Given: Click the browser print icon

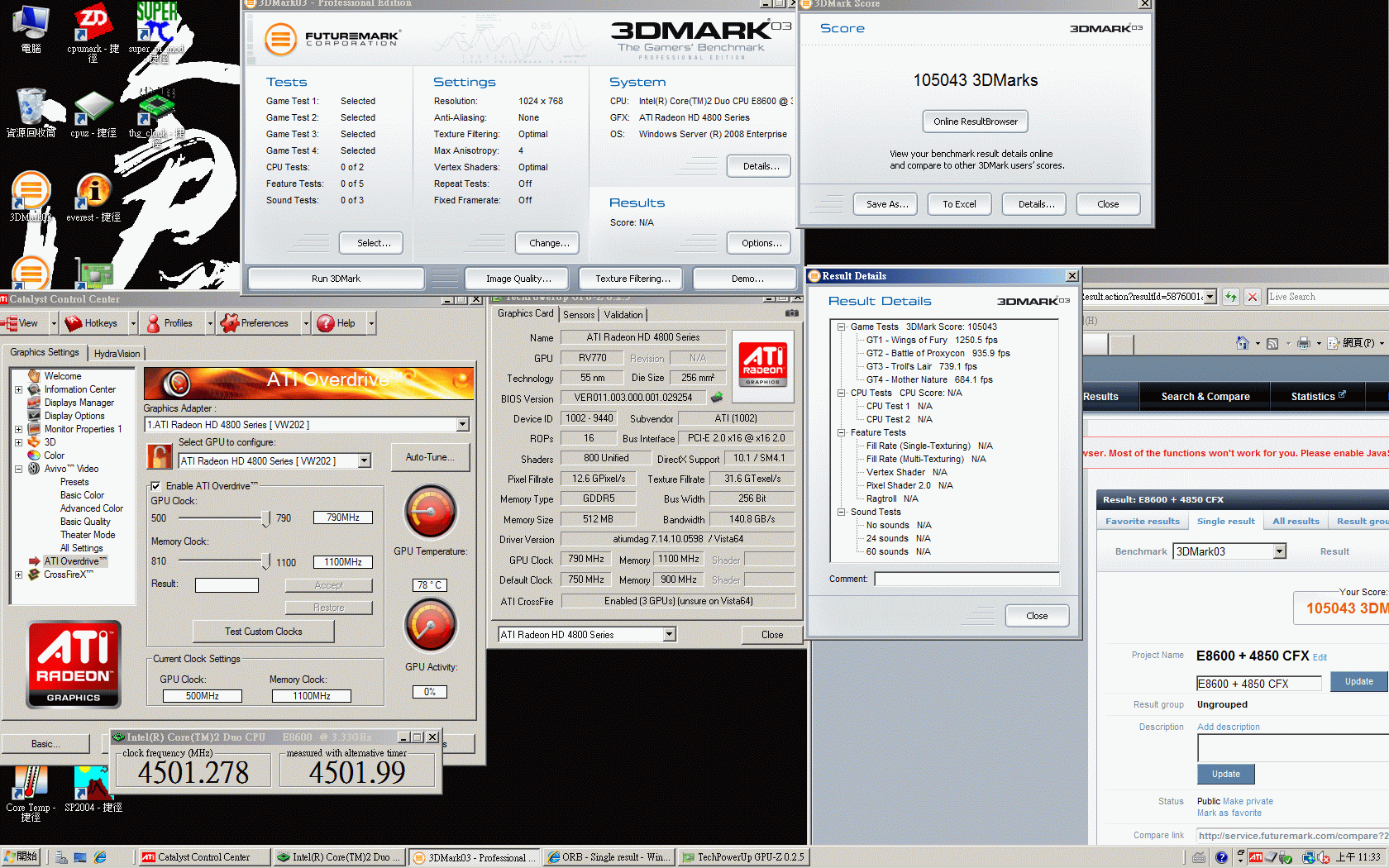Looking at the screenshot, I should tap(1304, 343).
